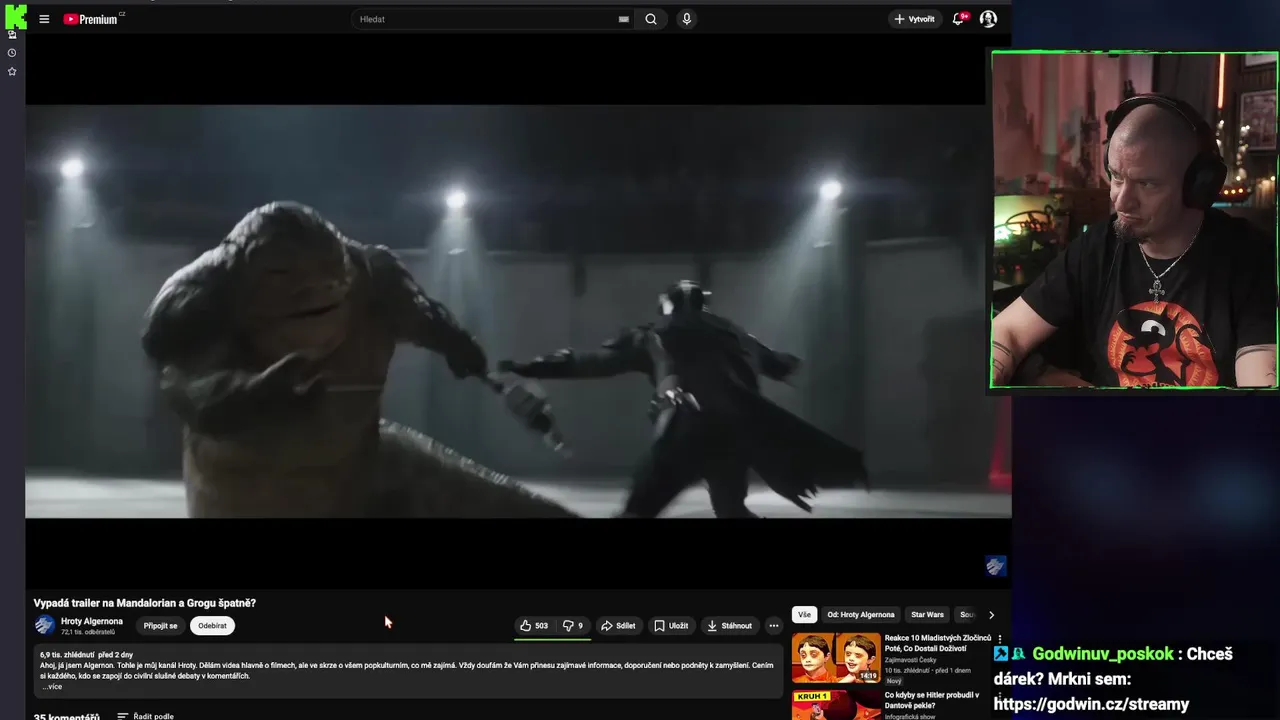
Task: Click the video title Vypadá trailer na Mandalorian
Action: coord(145,603)
